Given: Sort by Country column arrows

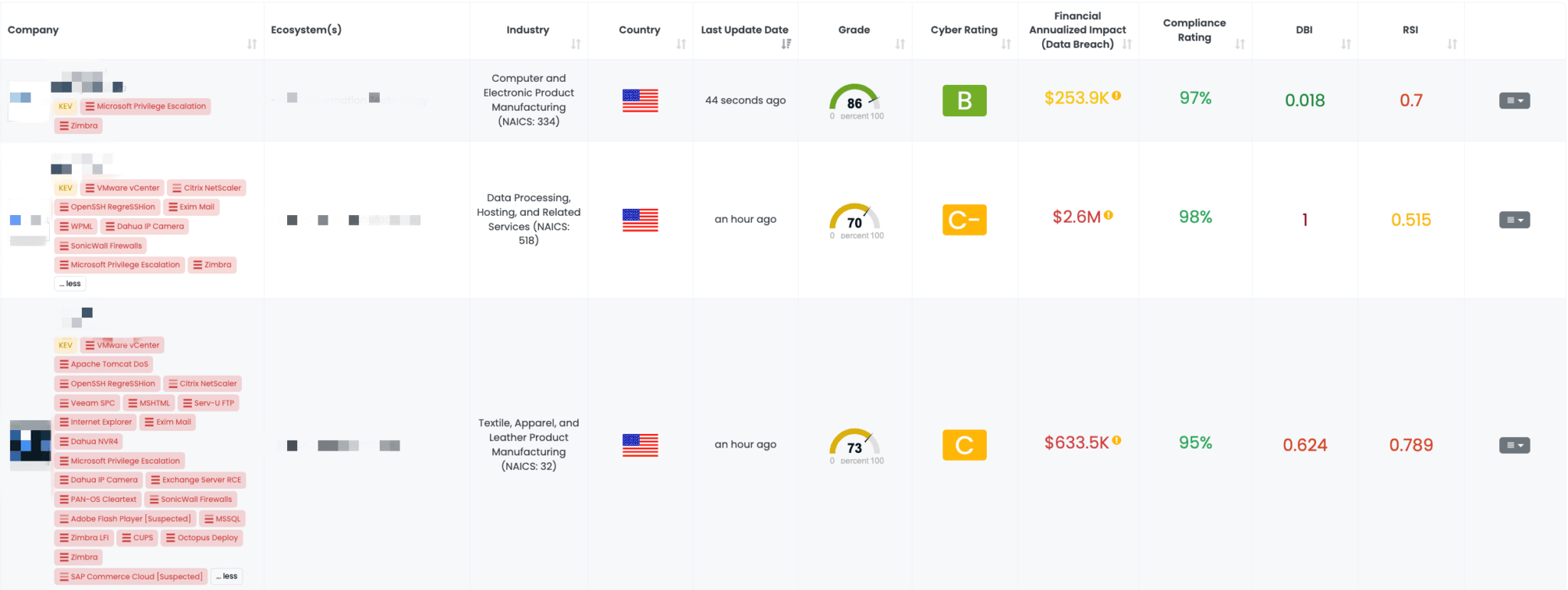Looking at the screenshot, I should [681, 44].
